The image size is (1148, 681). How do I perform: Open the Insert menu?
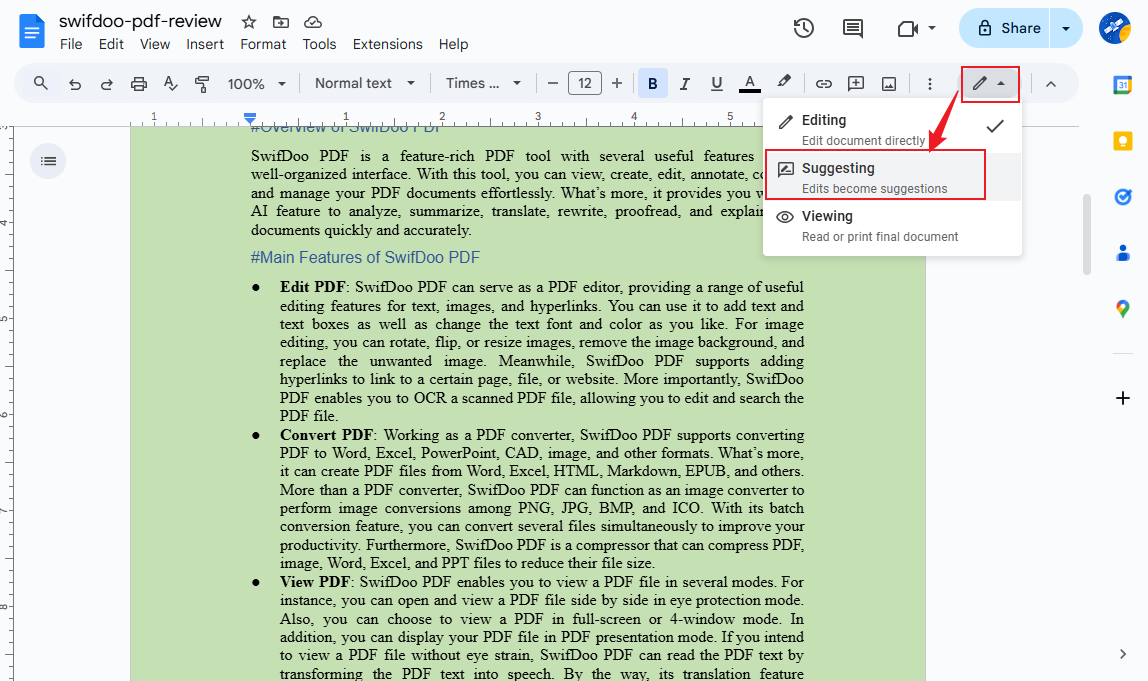click(205, 44)
